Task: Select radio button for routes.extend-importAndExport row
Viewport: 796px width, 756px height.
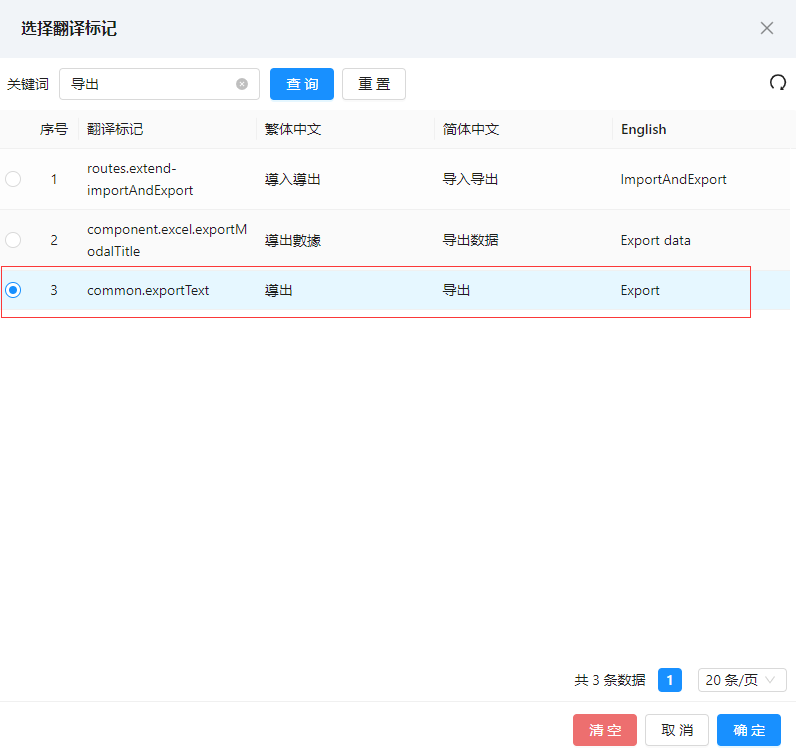Action: click(x=13, y=180)
